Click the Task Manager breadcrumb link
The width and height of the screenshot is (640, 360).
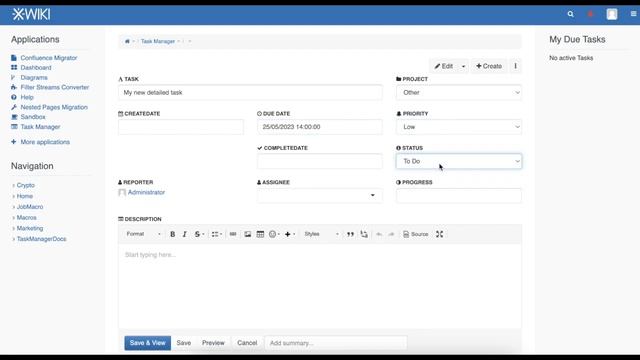click(x=158, y=41)
